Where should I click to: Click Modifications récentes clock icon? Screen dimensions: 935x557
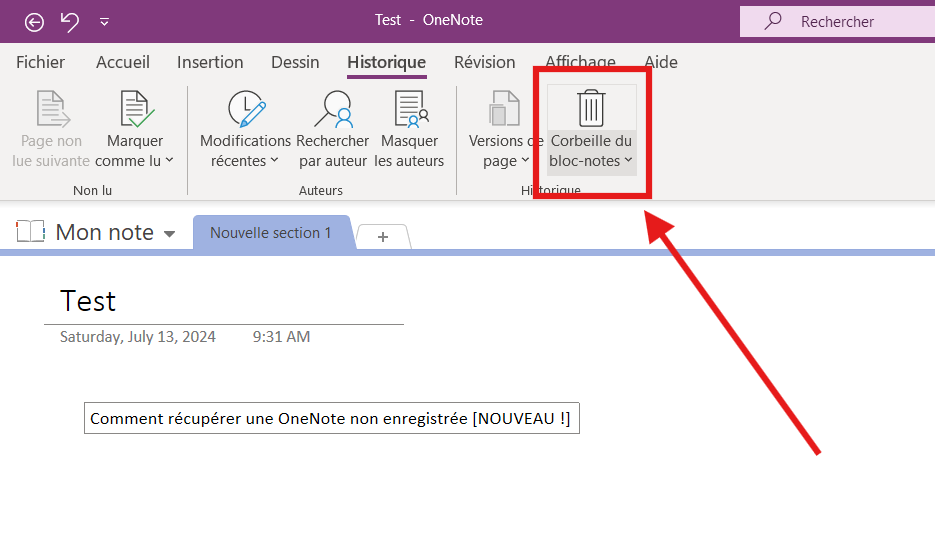[x=246, y=109]
